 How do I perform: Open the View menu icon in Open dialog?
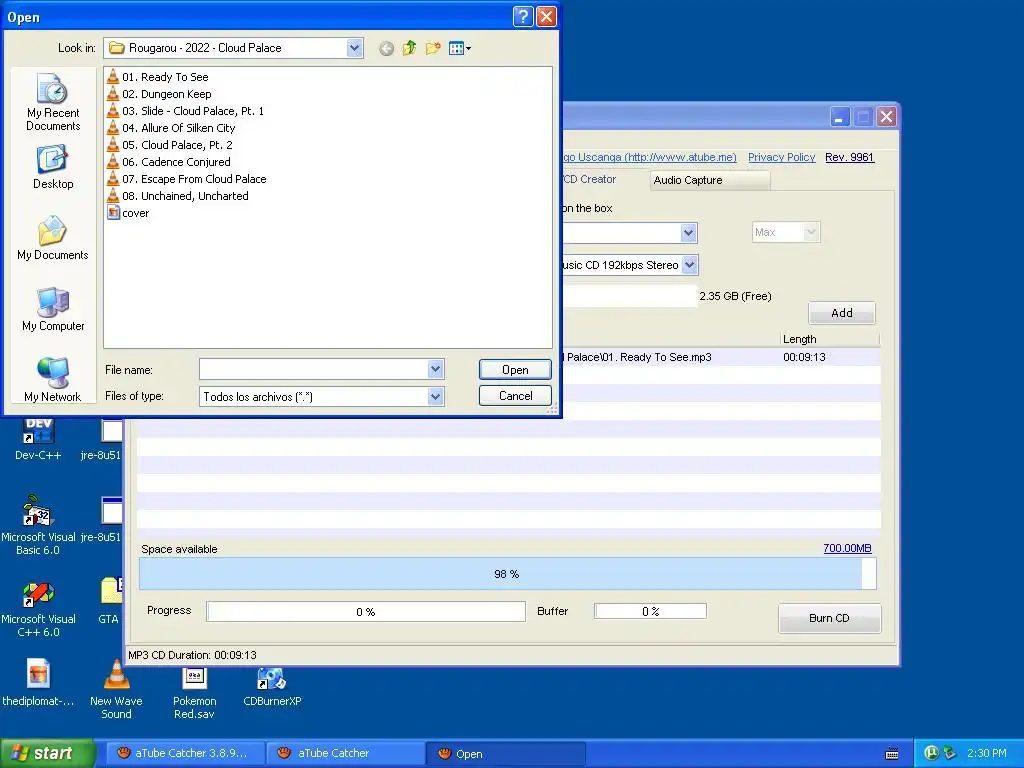point(460,48)
